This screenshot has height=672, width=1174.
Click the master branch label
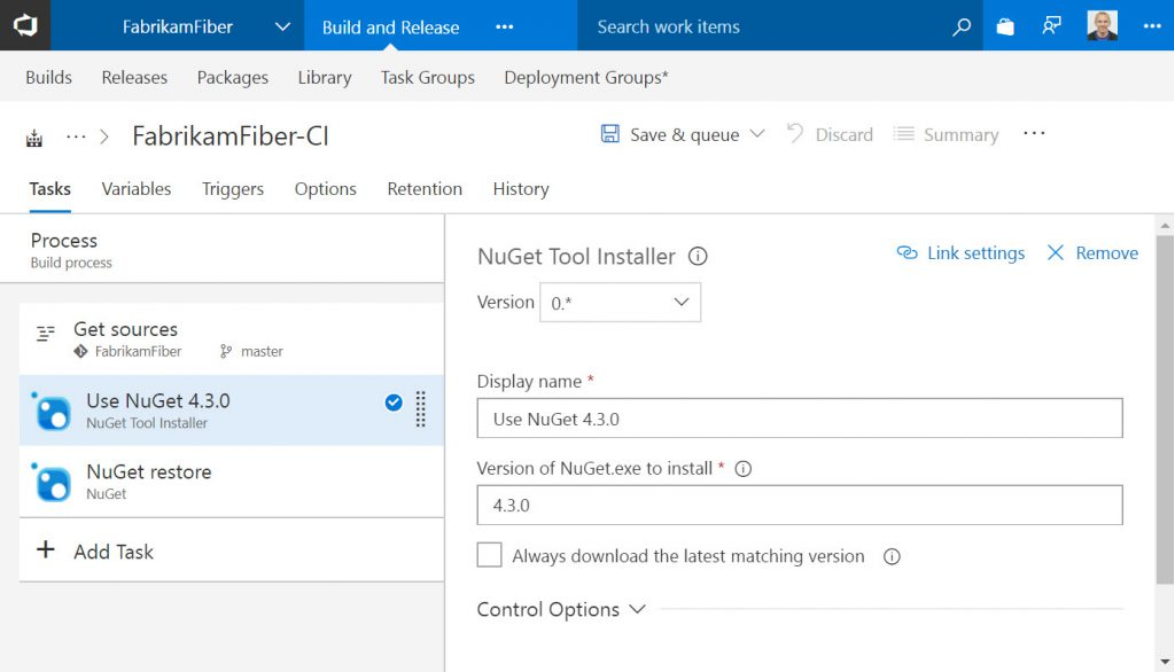(262, 351)
